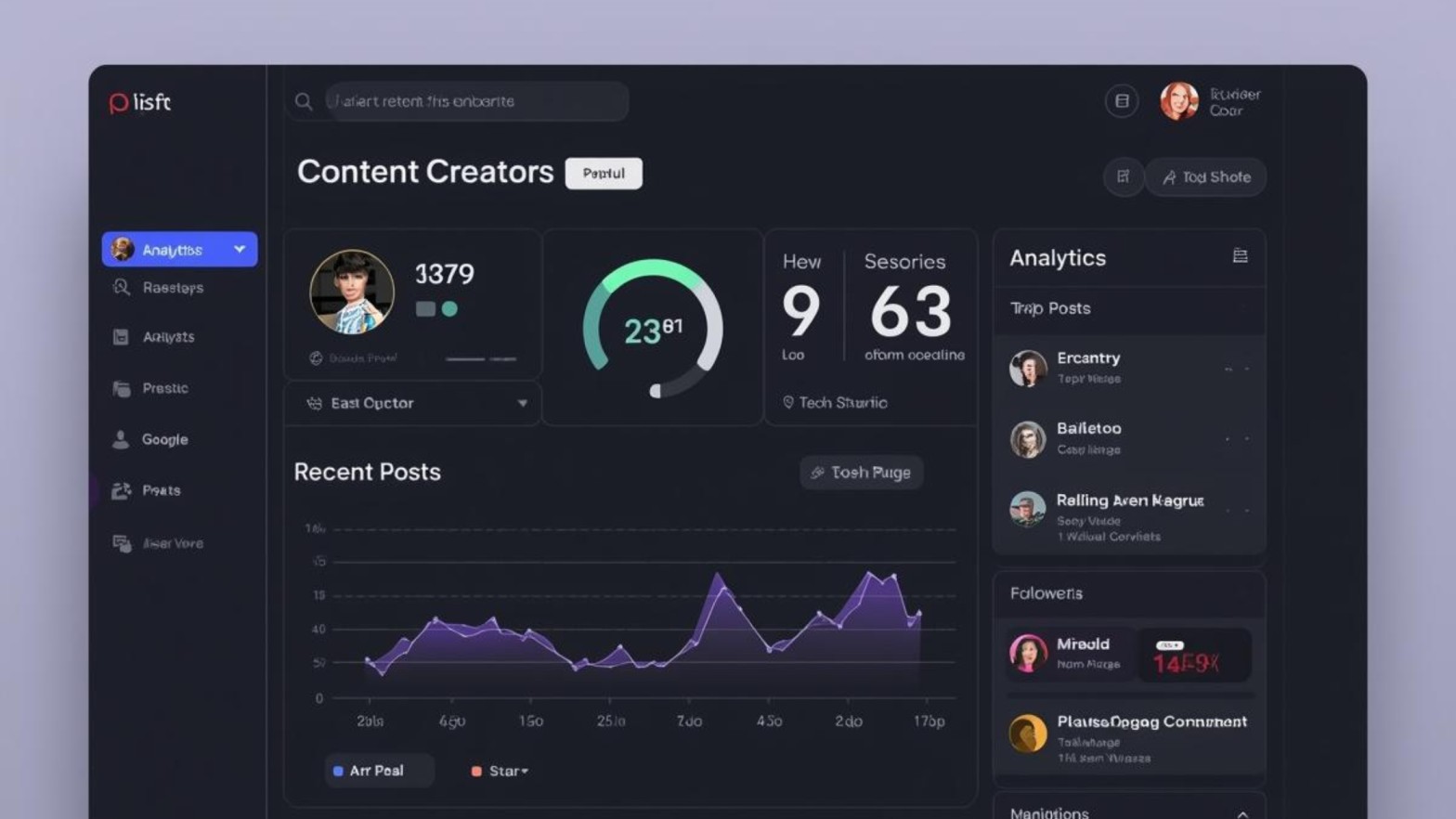The image size is (1456, 819).
Task: Select the Prestic sidebar folder icon
Action: pos(122,388)
